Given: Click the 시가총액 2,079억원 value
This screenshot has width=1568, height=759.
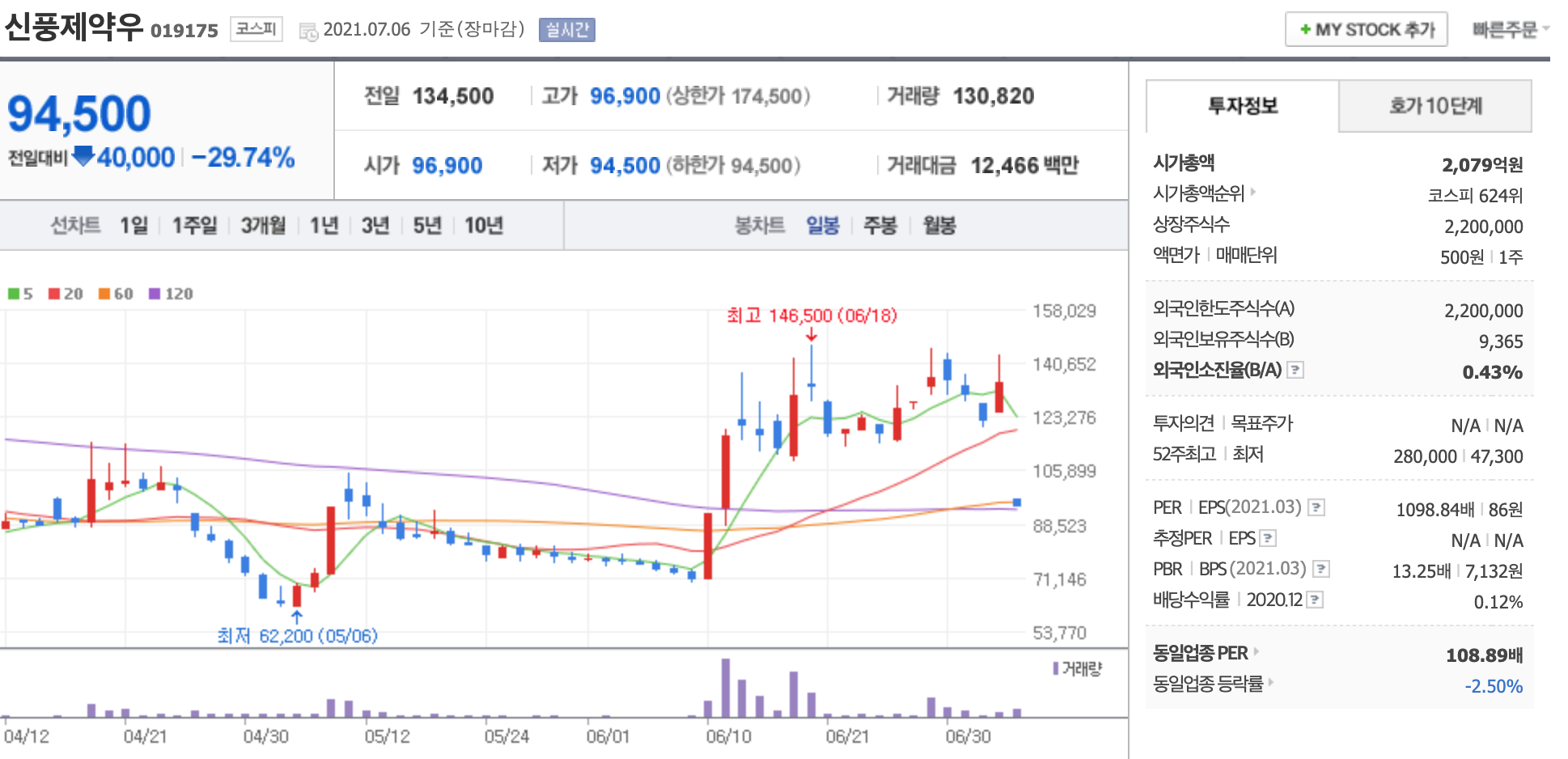Looking at the screenshot, I should coord(1482,165).
